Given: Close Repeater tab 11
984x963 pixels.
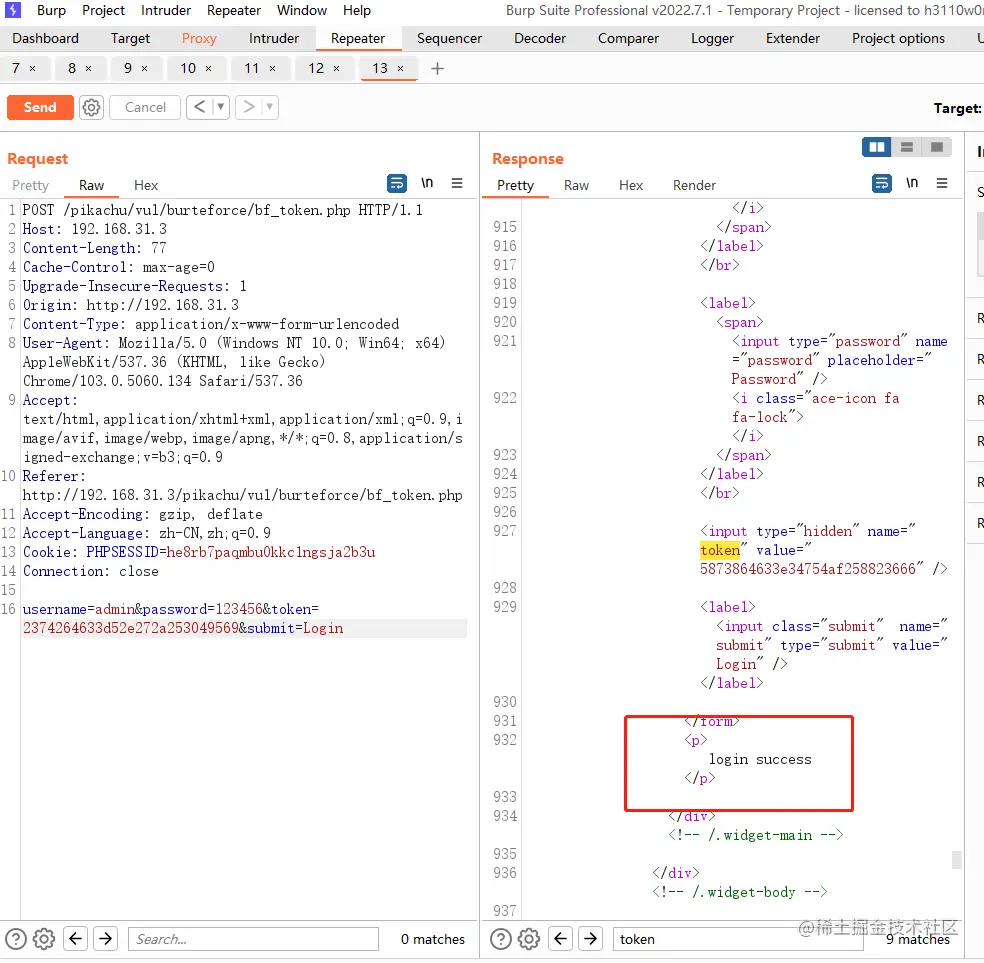Looking at the screenshot, I should click(272, 68).
